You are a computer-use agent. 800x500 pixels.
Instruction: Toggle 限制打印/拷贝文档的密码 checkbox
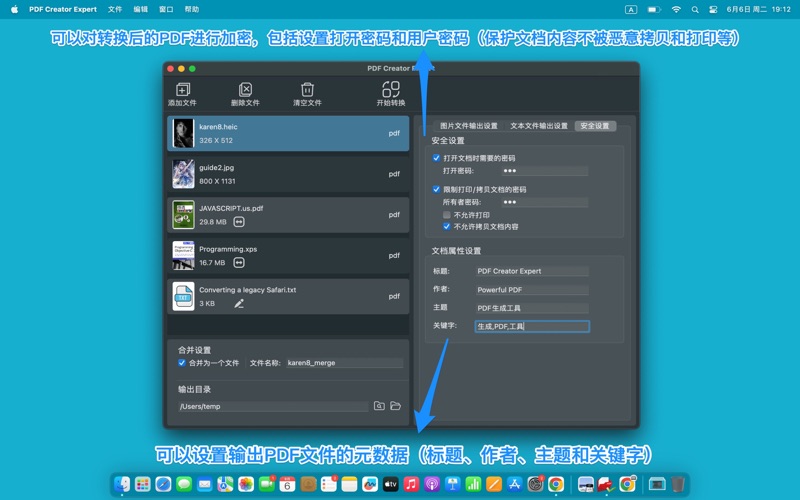(x=436, y=189)
